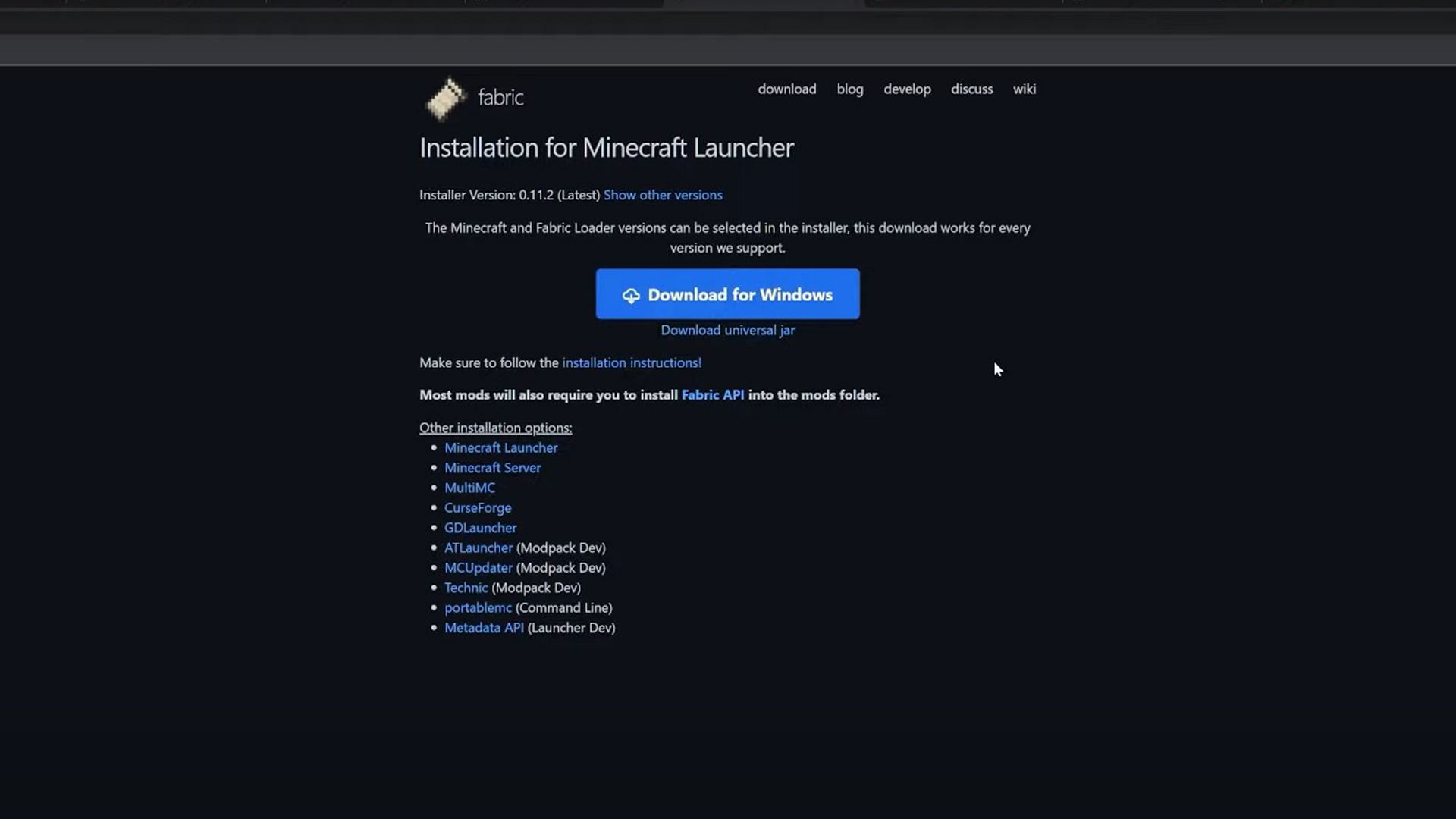Open the download navigation link
The image size is (1456, 819).
pos(787,89)
